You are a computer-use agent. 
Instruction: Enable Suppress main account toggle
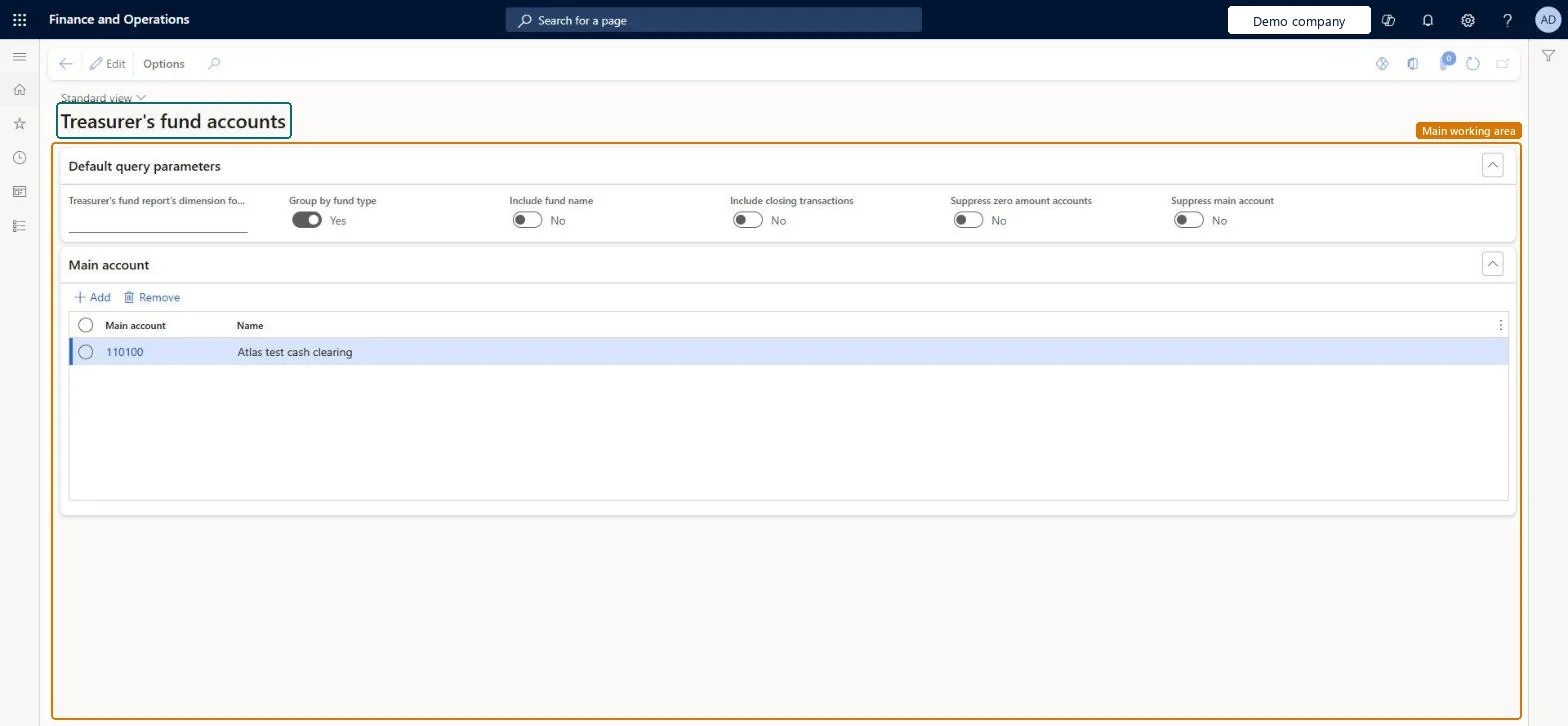[x=1189, y=220]
